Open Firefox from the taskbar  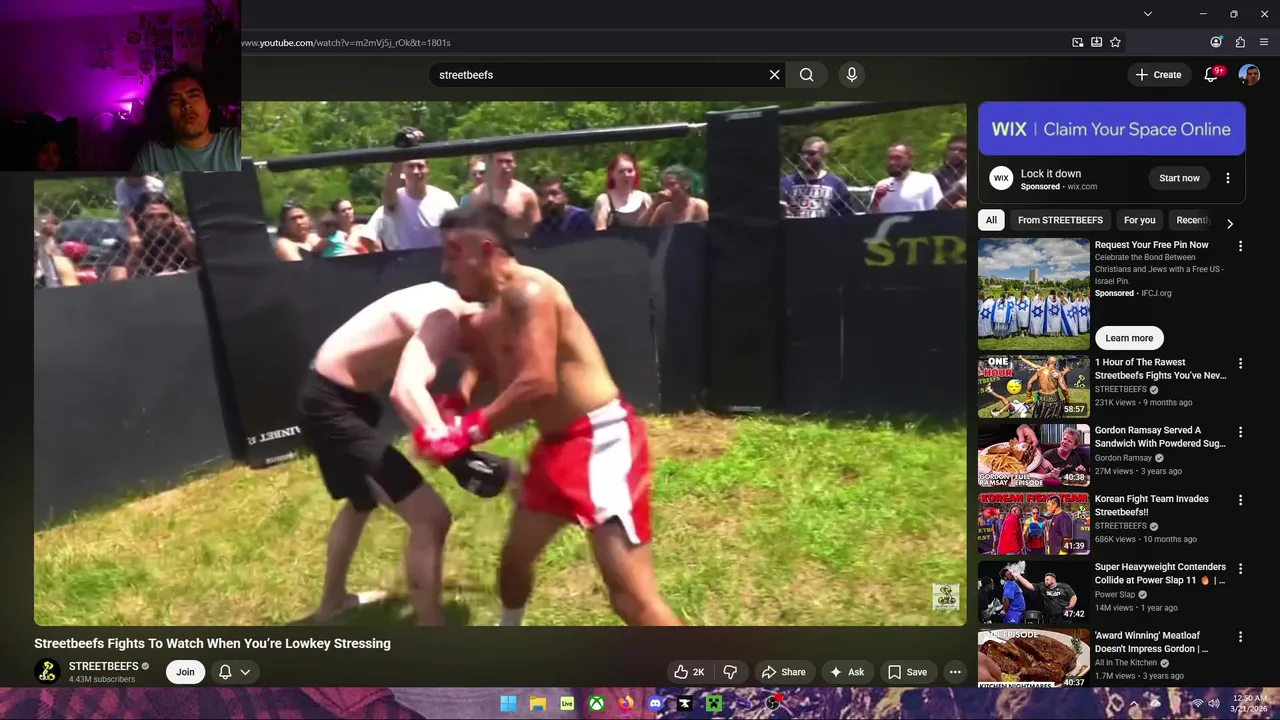click(626, 704)
